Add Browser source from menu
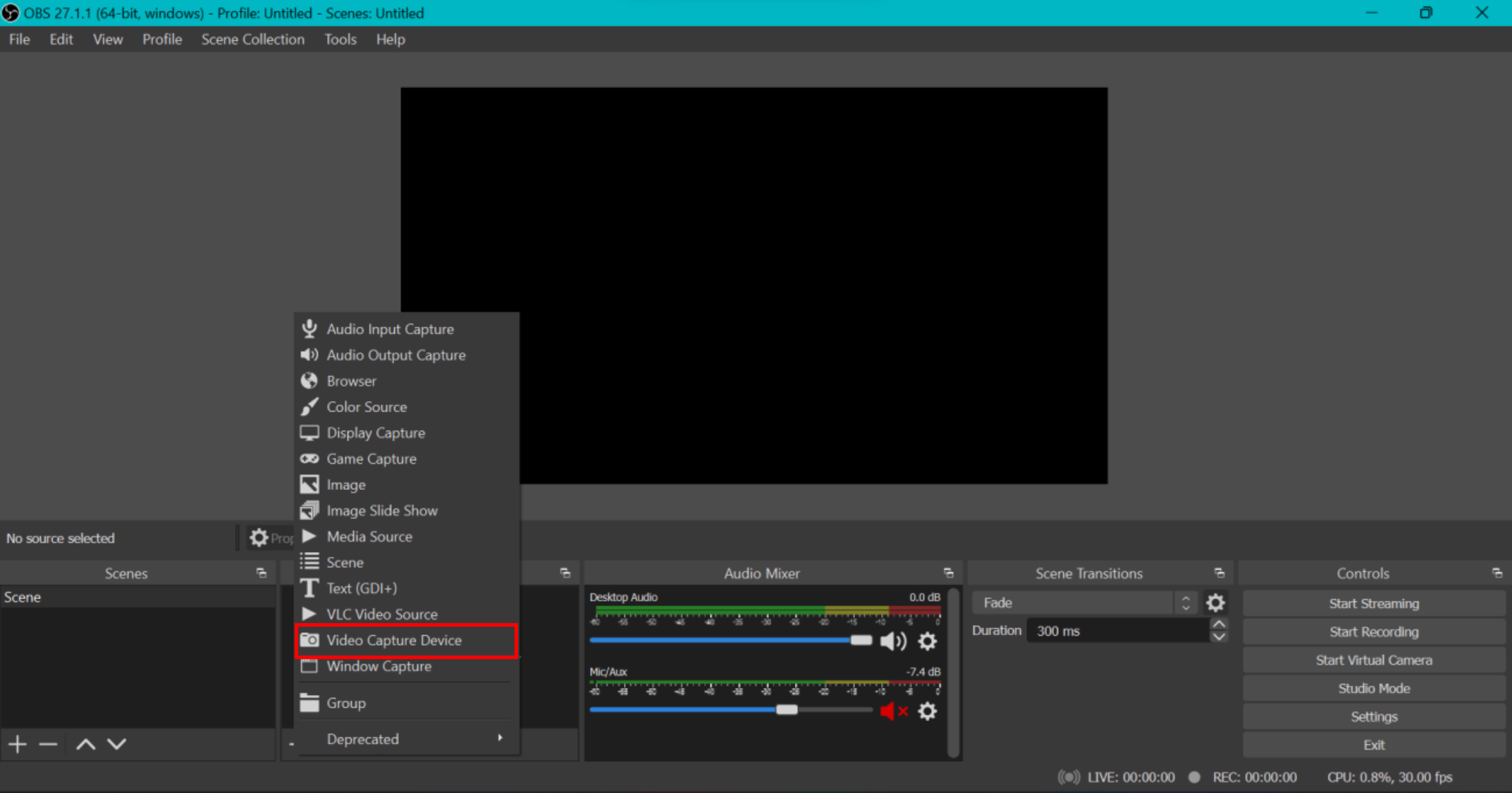This screenshot has width=1512, height=793. pos(407,381)
